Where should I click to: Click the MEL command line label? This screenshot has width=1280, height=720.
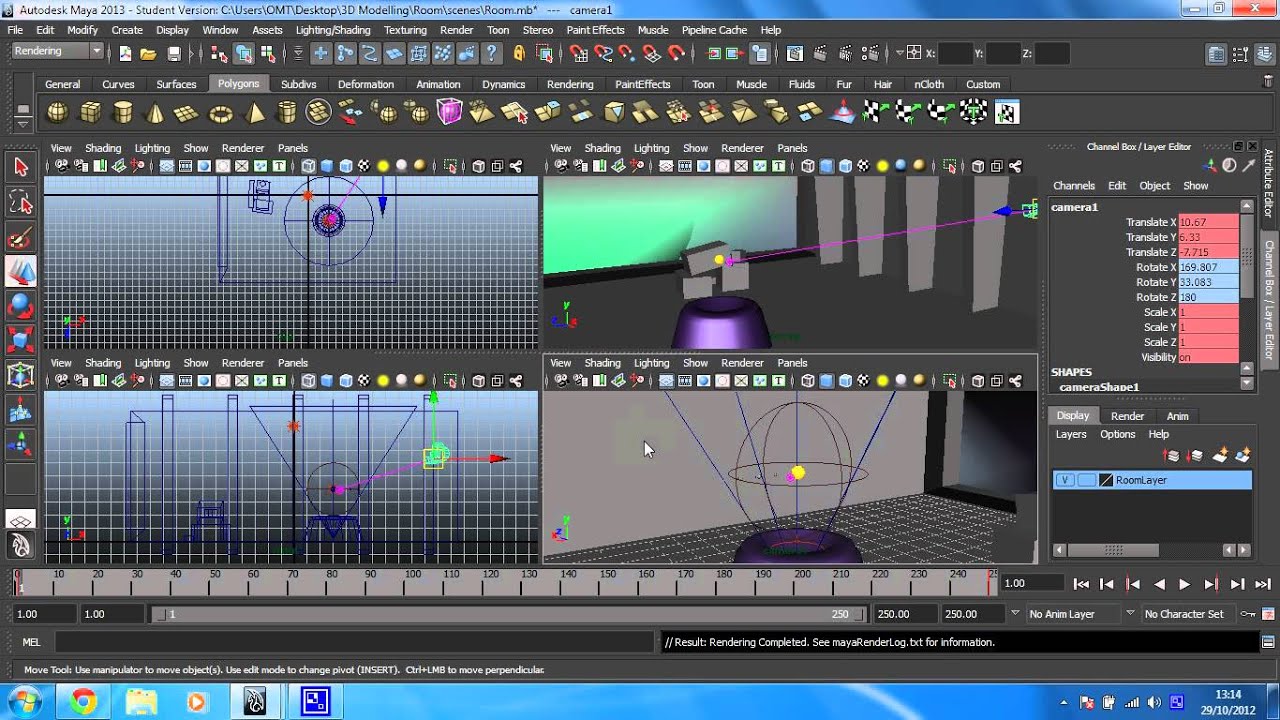(31, 642)
